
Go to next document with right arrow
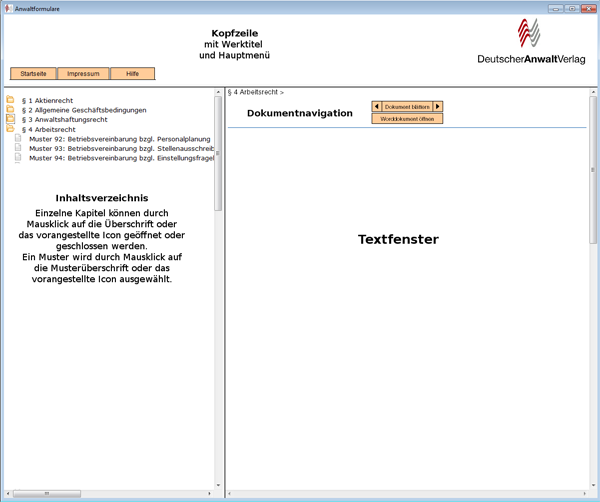pos(438,106)
